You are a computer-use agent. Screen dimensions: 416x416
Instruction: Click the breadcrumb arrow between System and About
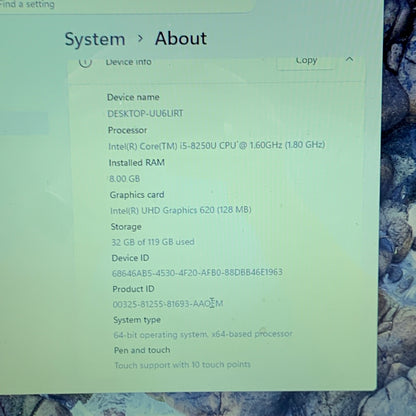click(140, 39)
